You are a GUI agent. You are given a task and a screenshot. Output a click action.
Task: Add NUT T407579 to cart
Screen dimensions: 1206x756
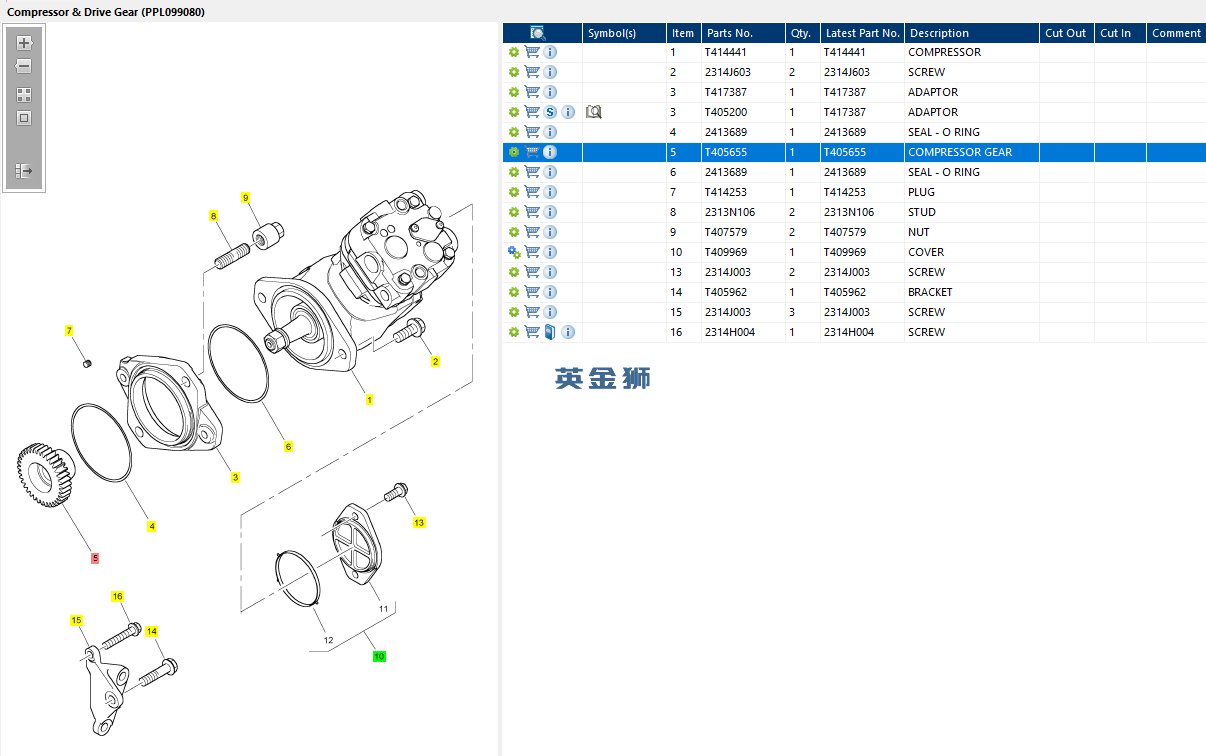point(532,232)
